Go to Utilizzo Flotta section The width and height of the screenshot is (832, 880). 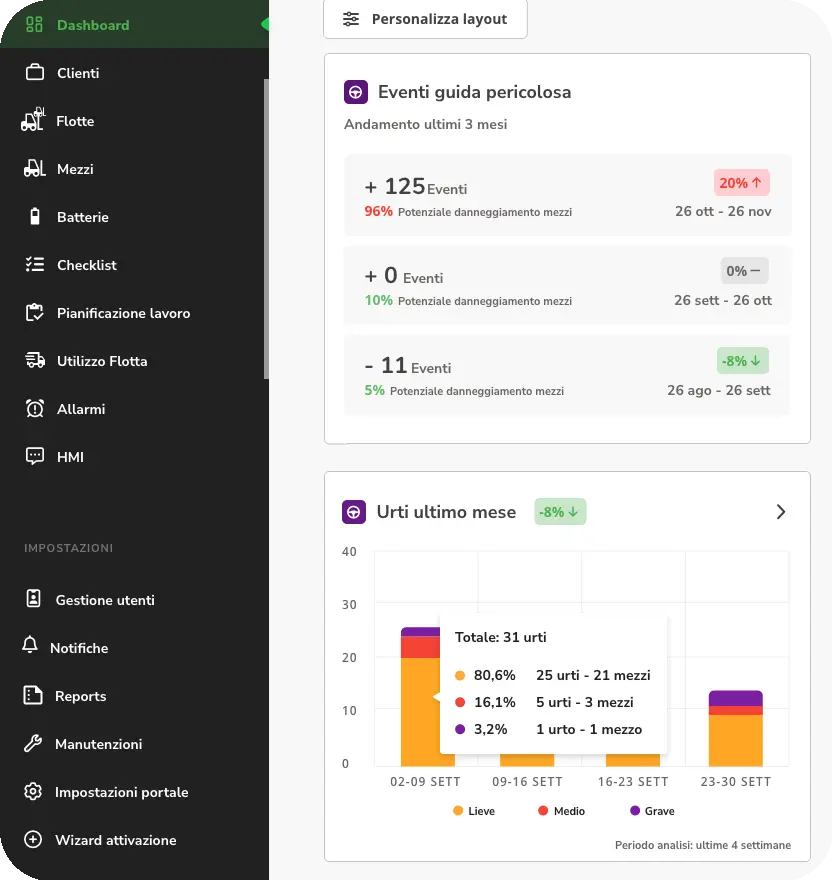pos(102,361)
